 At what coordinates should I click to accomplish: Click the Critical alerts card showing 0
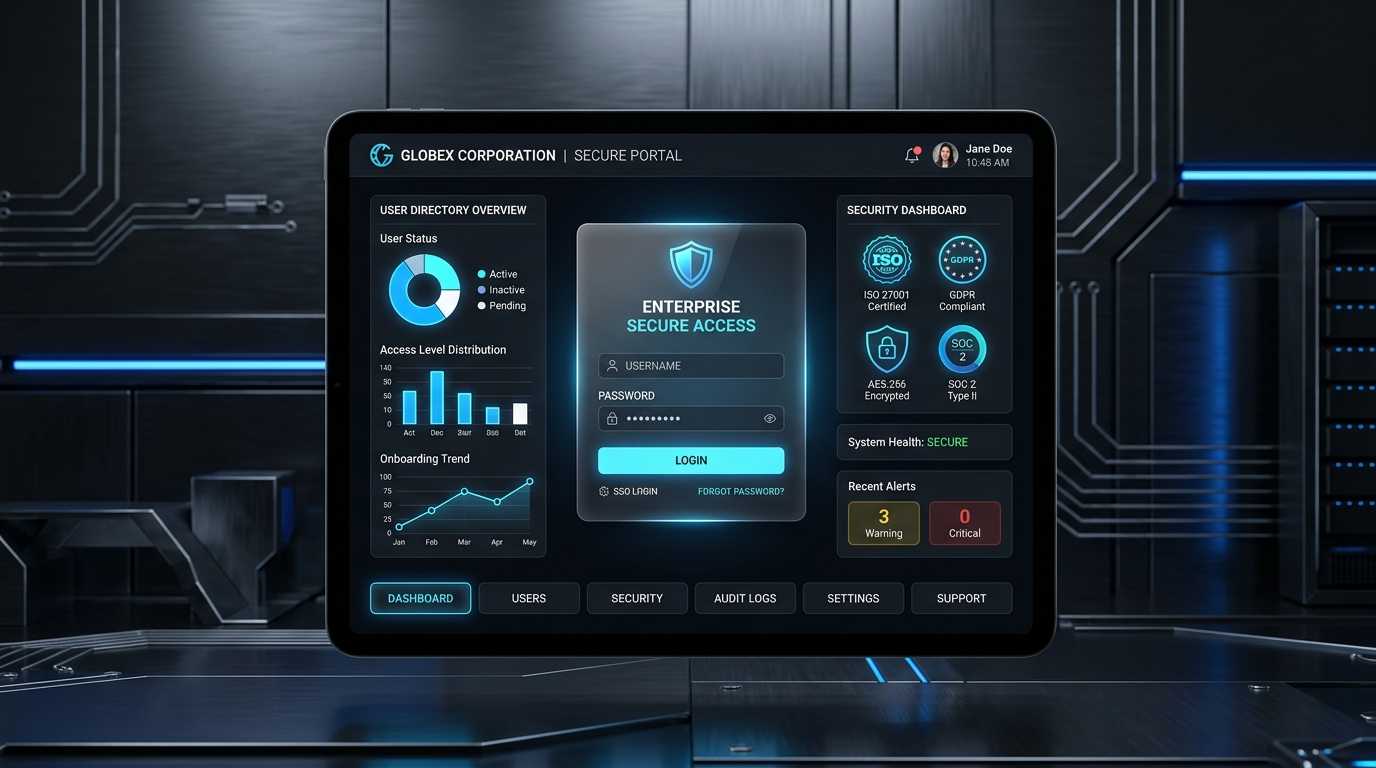point(965,523)
